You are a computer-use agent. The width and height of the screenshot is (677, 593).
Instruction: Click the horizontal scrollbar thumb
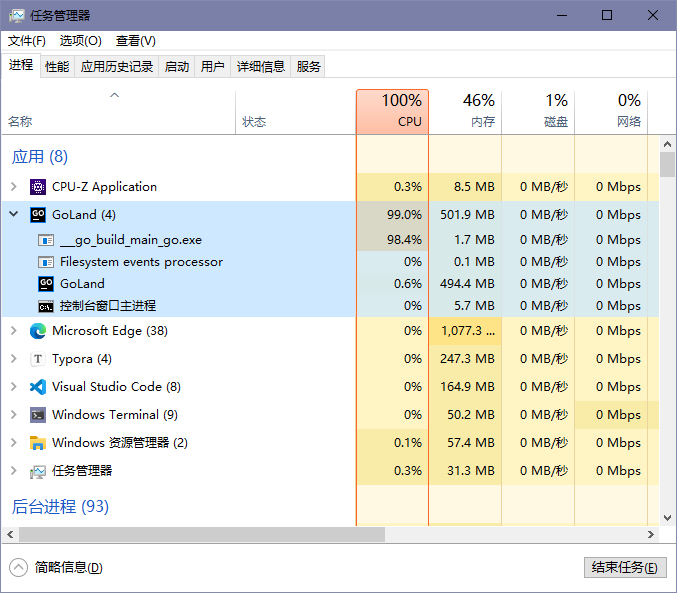[202, 535]
